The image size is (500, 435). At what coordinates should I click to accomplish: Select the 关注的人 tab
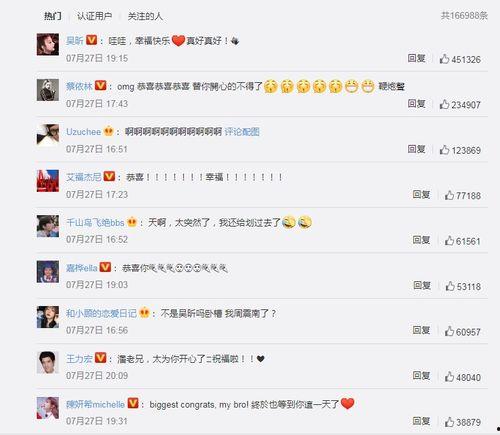145,16
